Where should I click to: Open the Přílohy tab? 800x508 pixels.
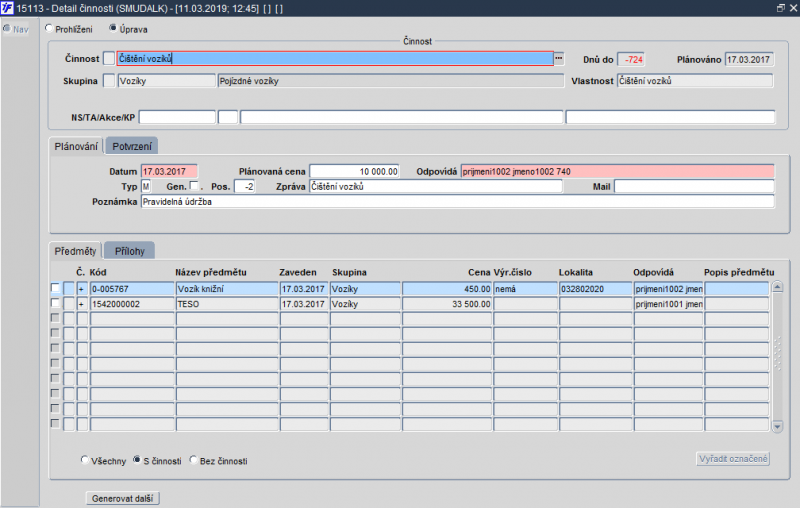coord(130,251)
